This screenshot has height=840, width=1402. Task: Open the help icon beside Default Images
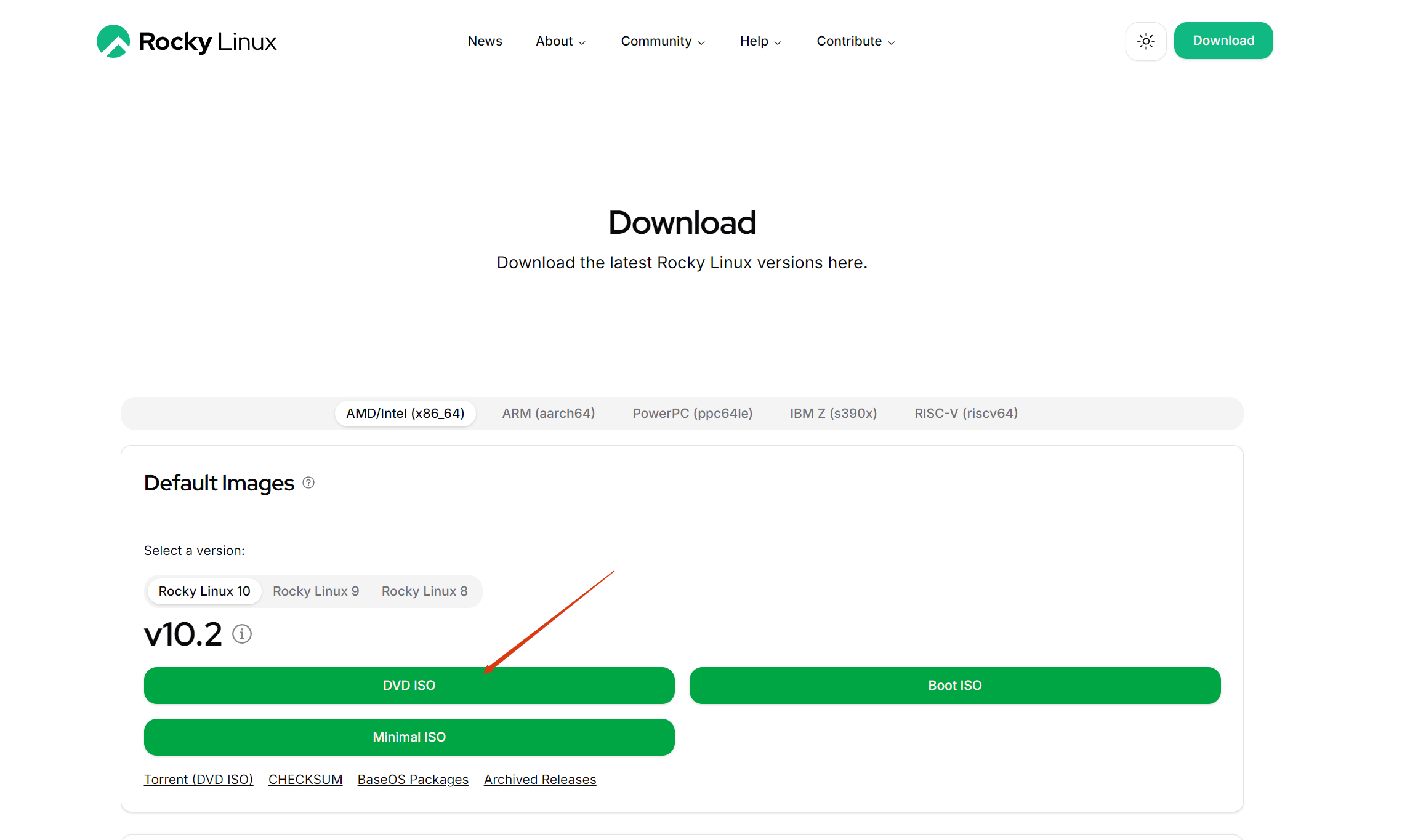pos(308,483)
